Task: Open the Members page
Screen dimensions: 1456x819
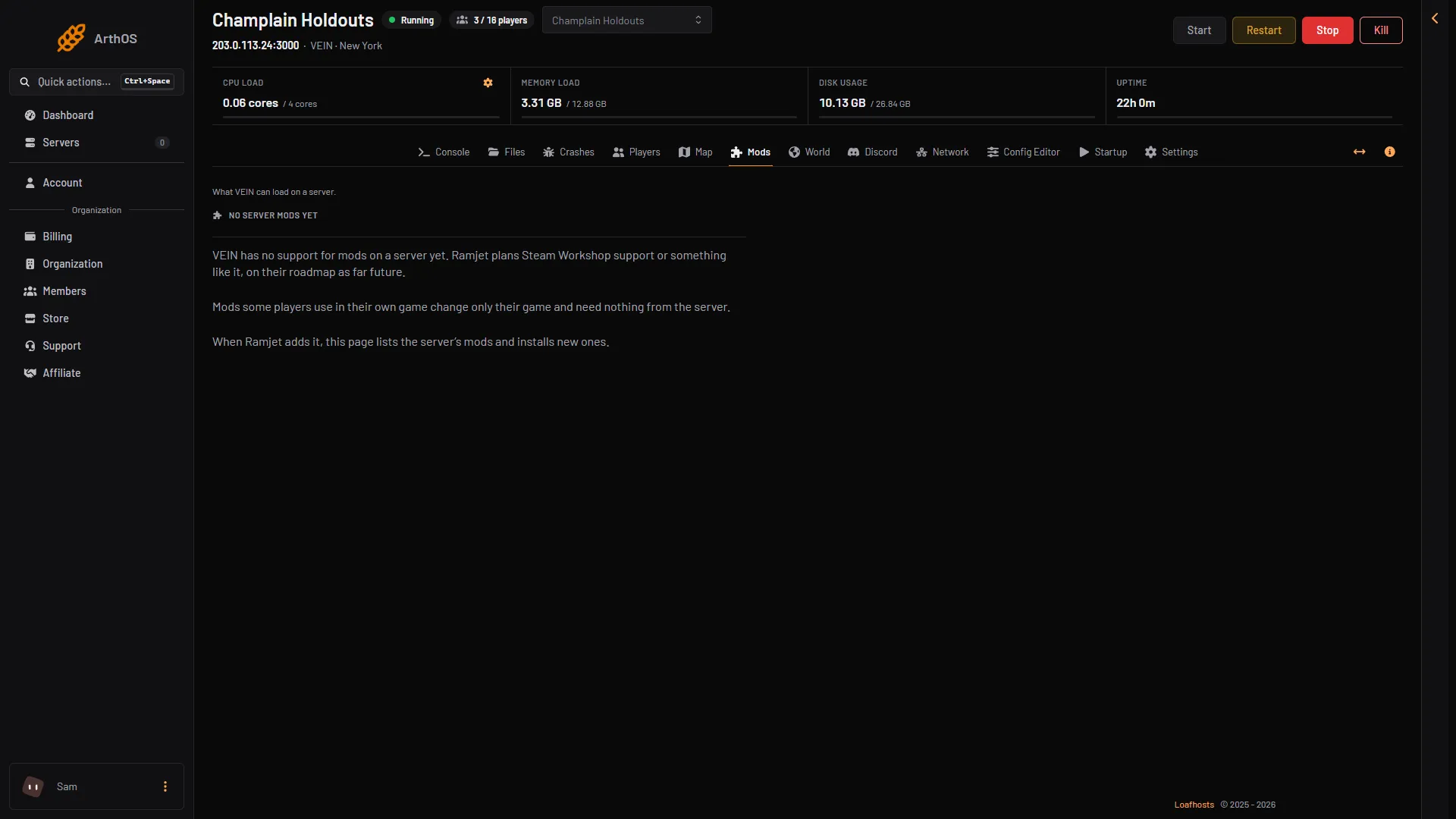Action: tap(96, 291)
